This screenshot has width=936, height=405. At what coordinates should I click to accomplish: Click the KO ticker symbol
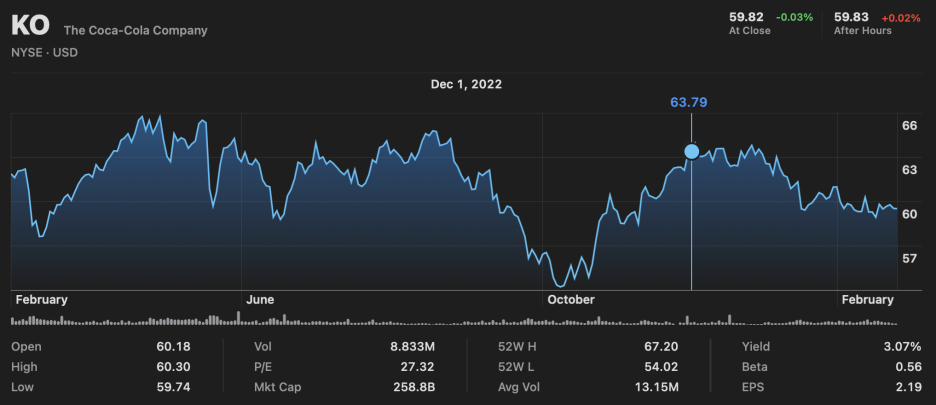[30, 27]
